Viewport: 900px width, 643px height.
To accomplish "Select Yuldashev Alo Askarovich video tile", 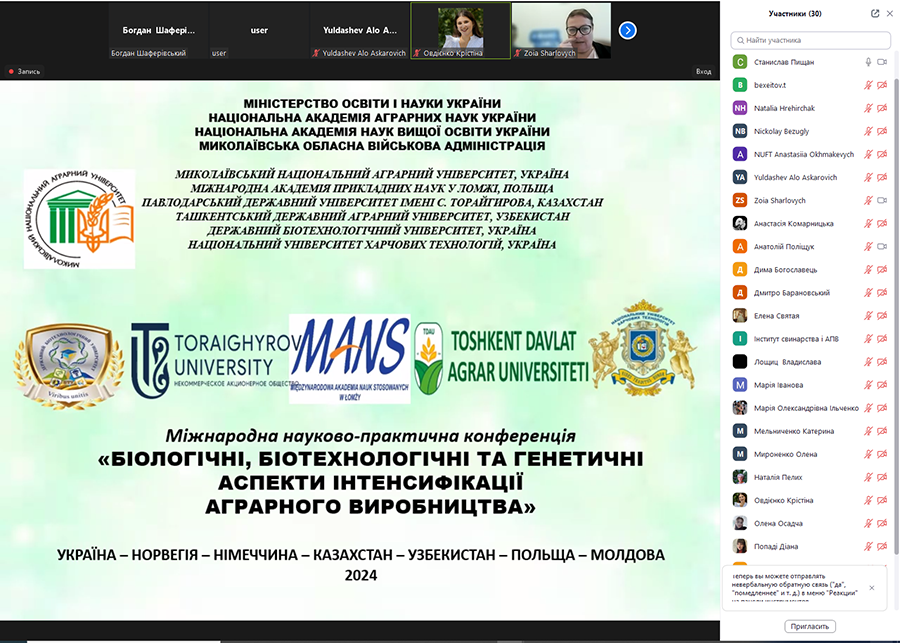I will tap(359, 30).
